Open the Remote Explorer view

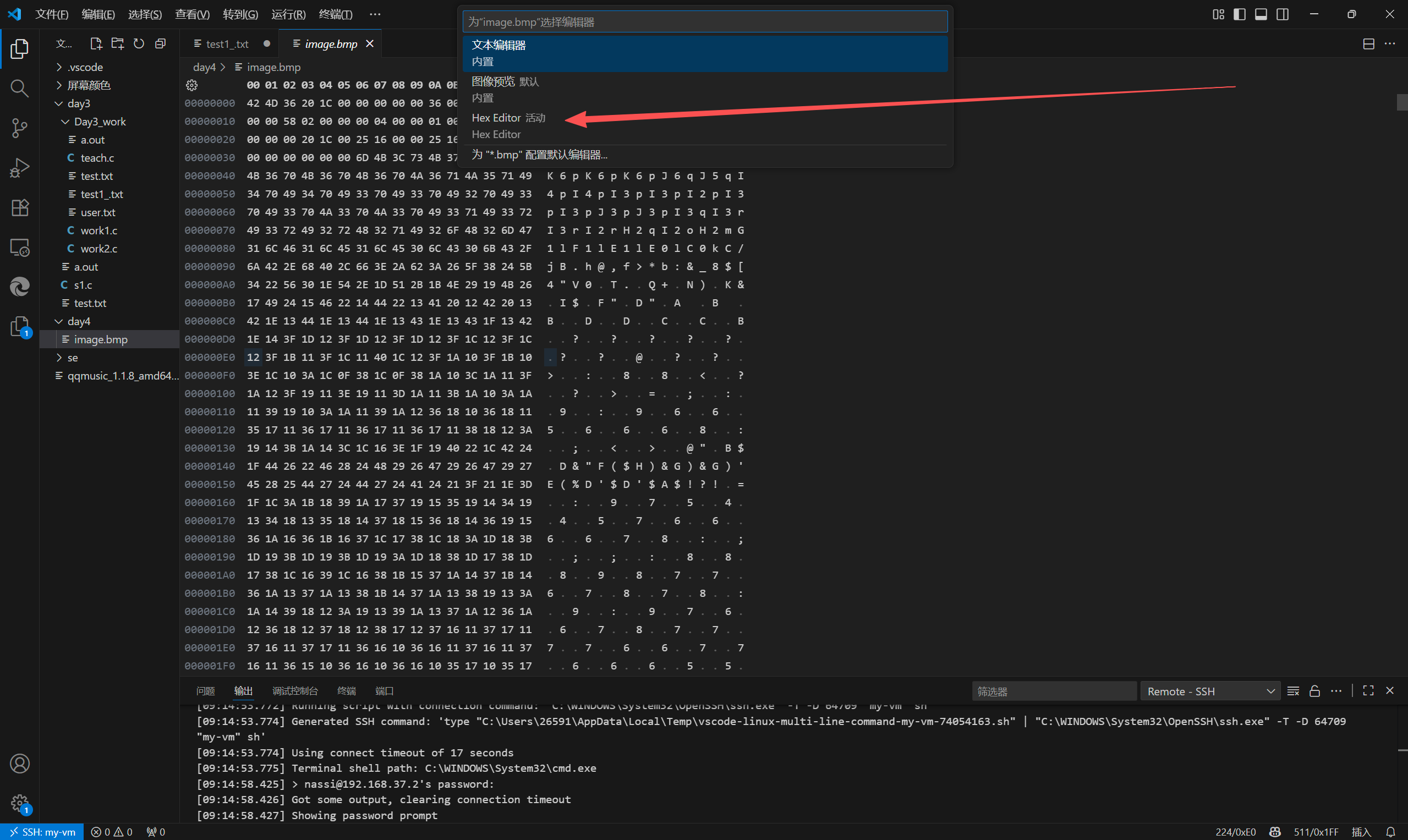click(x=19, y=248)
